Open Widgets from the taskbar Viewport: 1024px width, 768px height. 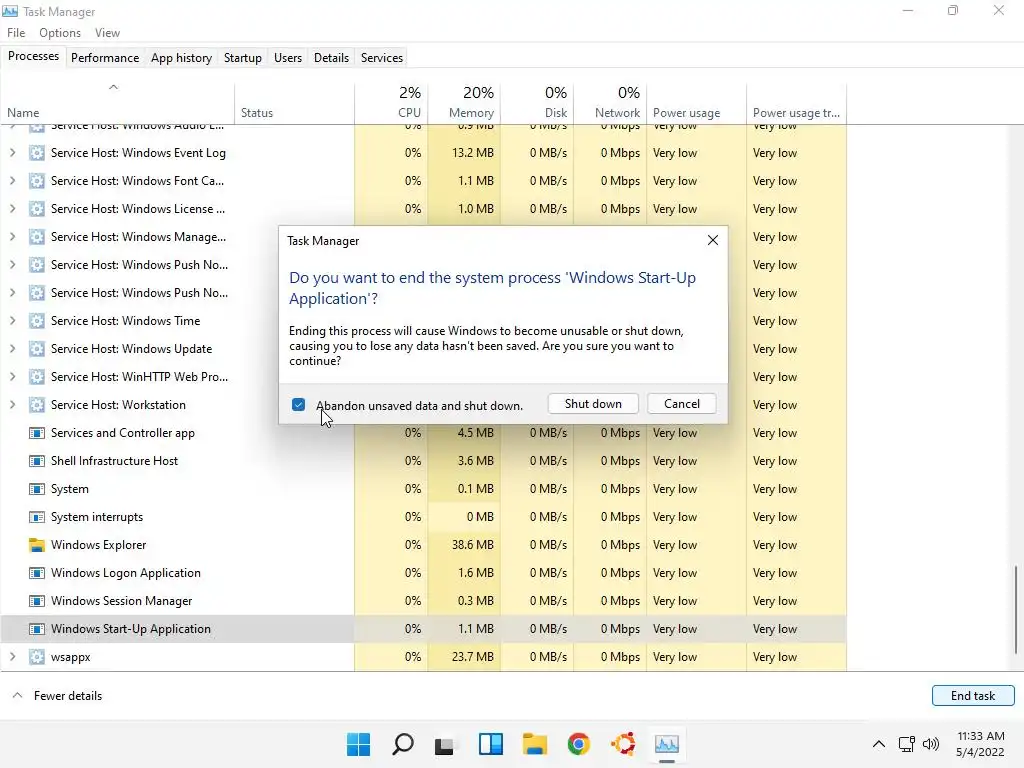[x=490, y=744]
